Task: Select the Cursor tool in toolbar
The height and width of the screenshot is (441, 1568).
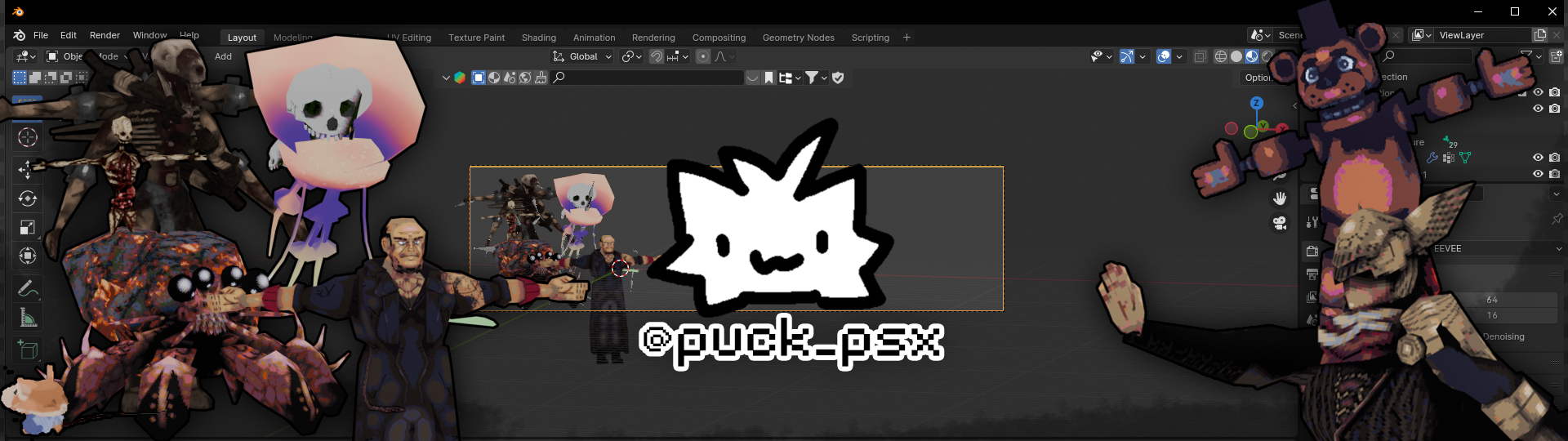Action: [x=27, y=137]
